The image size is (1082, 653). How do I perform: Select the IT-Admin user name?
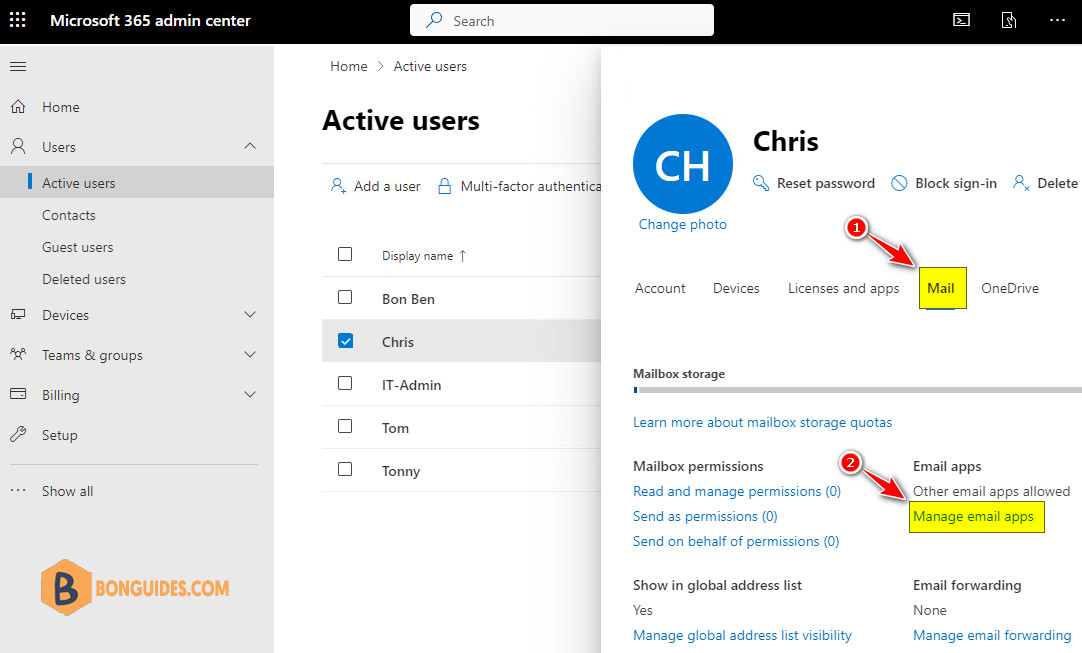tap(411, 385)
